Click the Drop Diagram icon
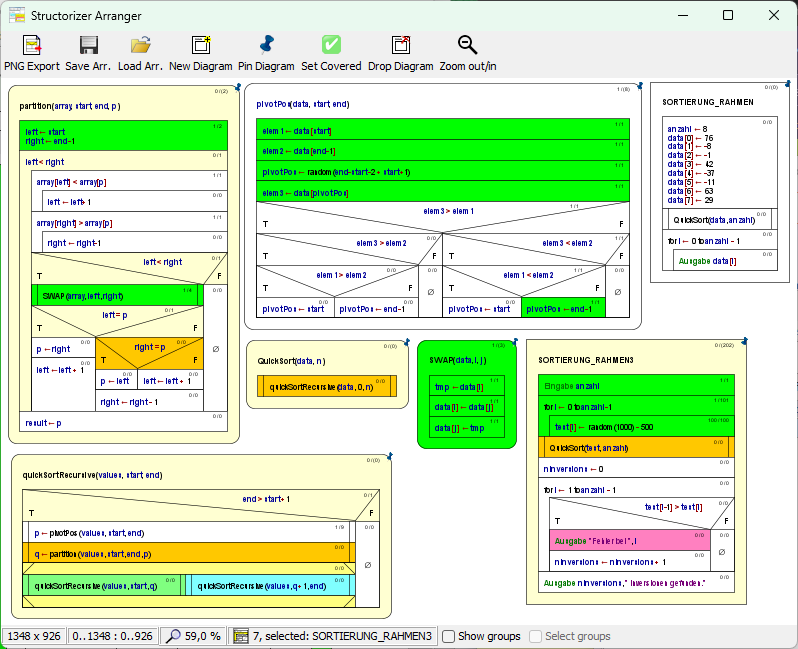The width and height of the screenshot is (798, 649). tap(401, 45)
